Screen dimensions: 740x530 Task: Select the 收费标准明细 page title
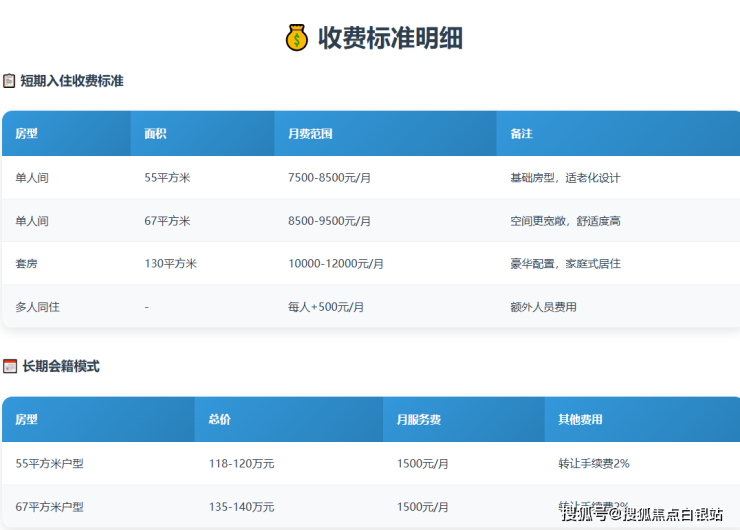pyautogui.click(x=390, y=38)
